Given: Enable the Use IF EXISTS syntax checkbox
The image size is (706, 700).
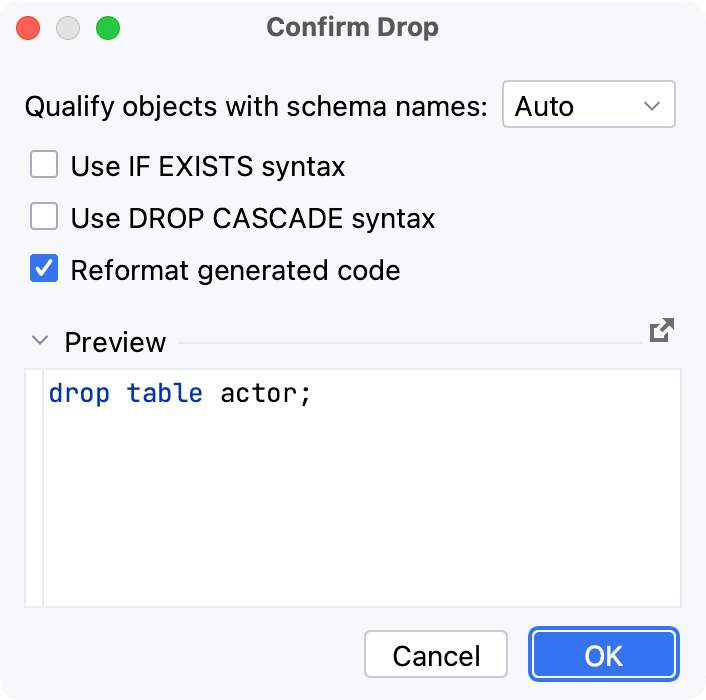Looking at the screenshot, I should pos(44,165).
